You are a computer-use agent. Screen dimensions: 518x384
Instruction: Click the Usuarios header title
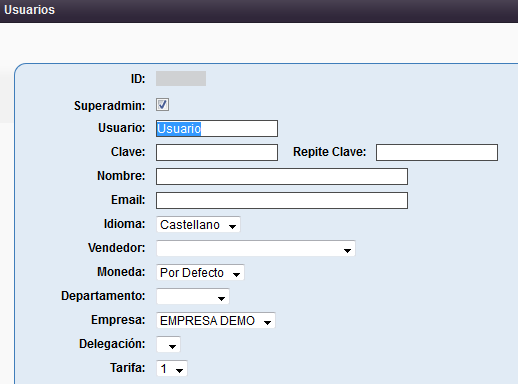tap(29, 10)
